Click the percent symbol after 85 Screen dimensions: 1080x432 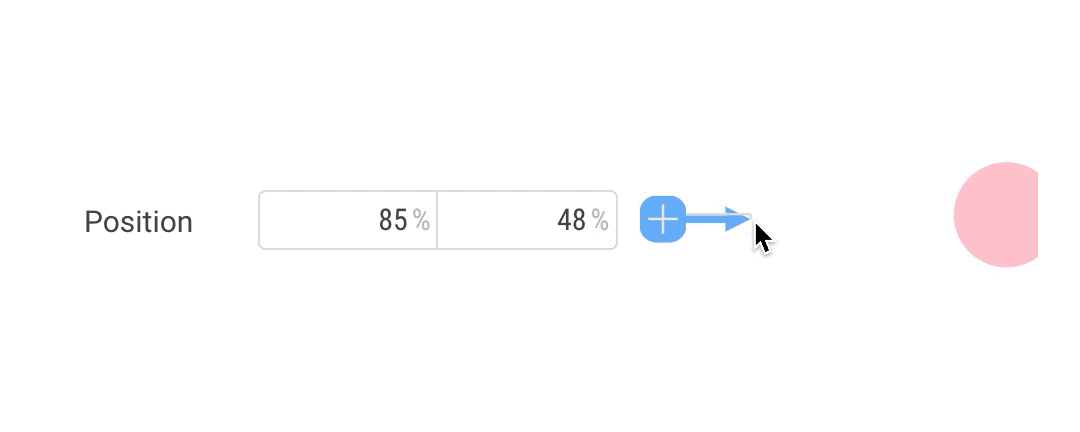tap(422, 221)
